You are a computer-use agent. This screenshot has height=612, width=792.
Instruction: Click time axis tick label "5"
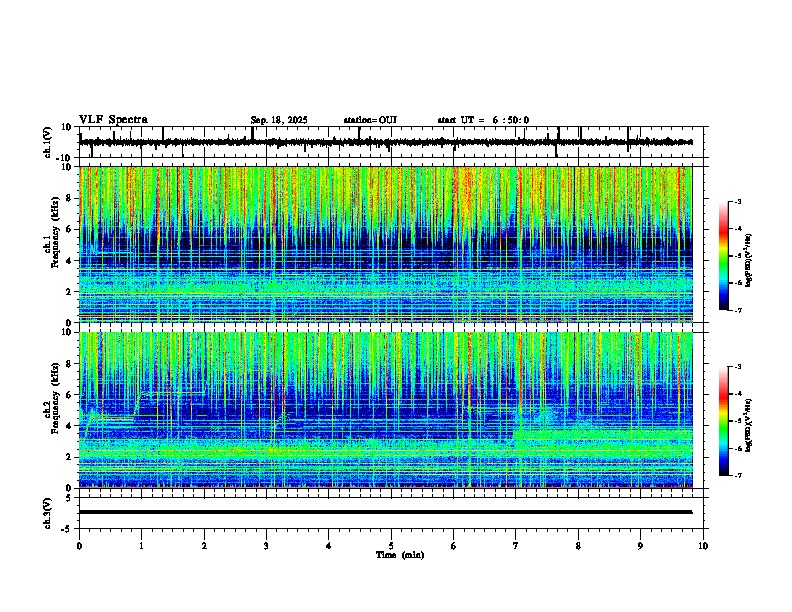pos(391,546)
